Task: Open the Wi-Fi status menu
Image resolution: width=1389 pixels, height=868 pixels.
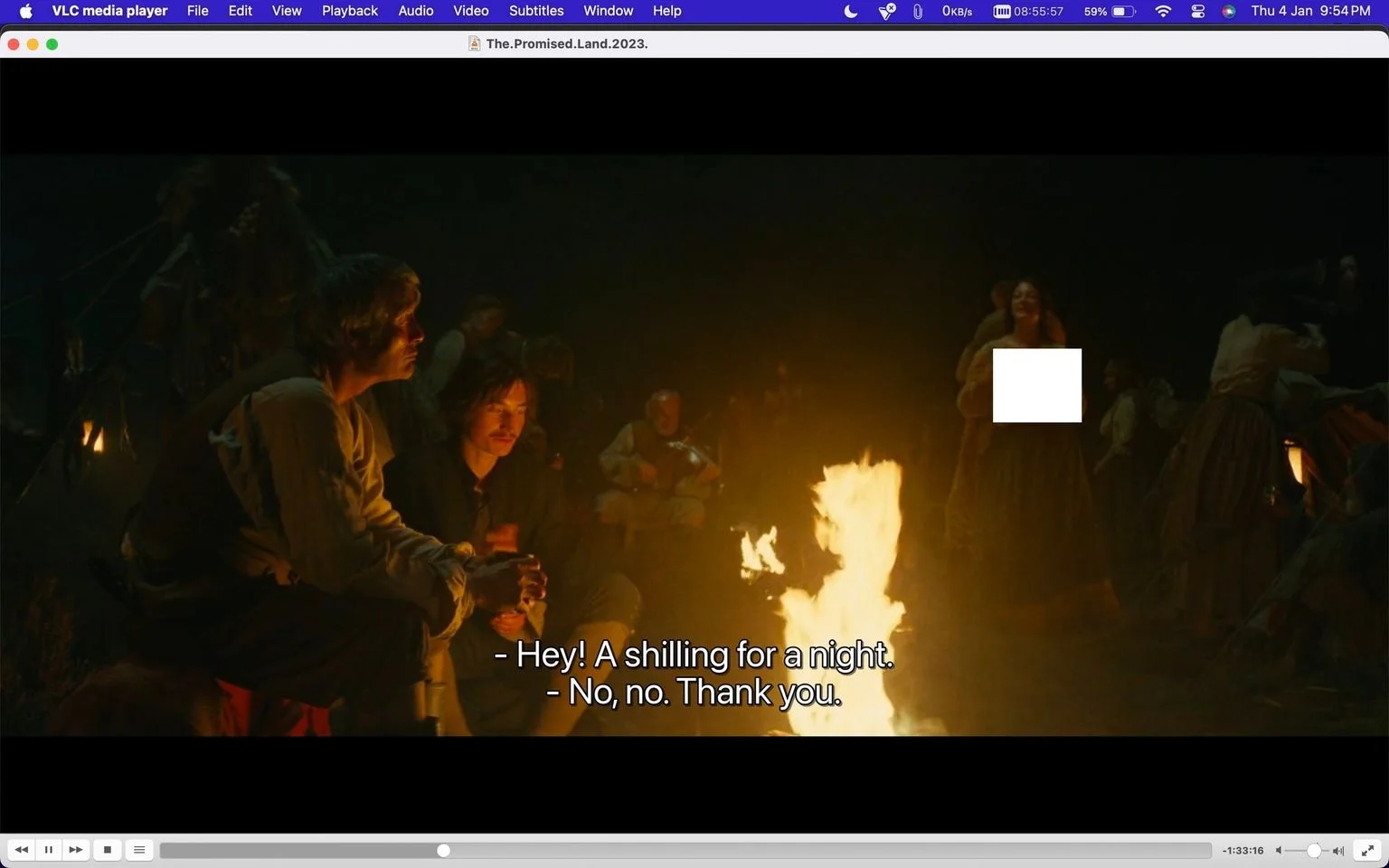Action: point(1163,11)
